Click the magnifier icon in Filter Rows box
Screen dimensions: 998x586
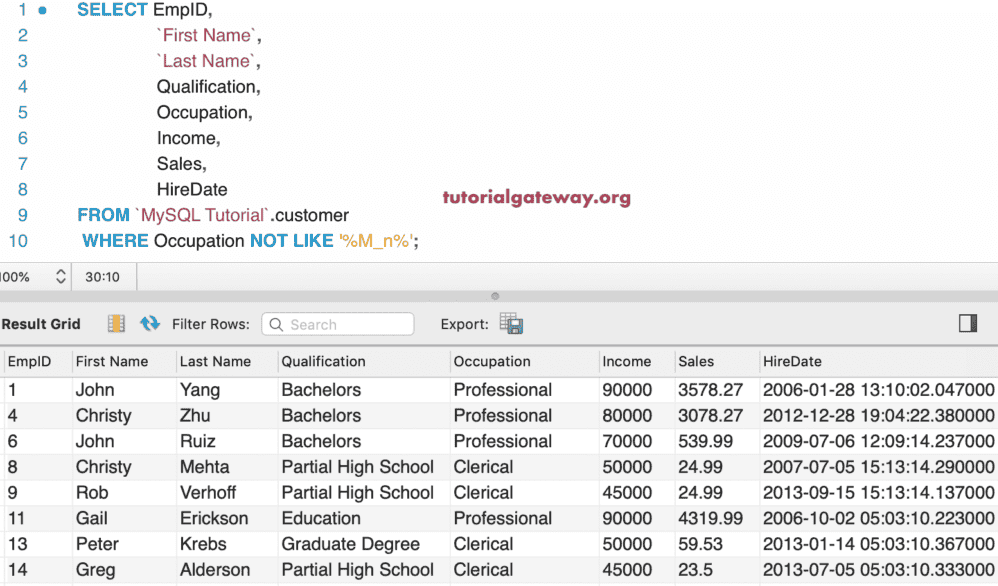coord(276,323)
